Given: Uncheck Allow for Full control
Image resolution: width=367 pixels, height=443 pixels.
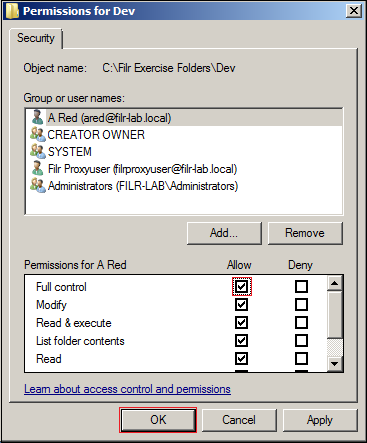Looking at the screenshot, I should pos(241,286).
